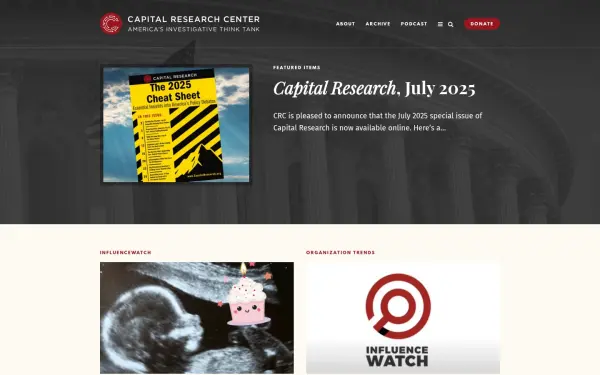600x375 pixels.
Task: Open the ultrasound cupcake article image
Action: coord(197,318)
